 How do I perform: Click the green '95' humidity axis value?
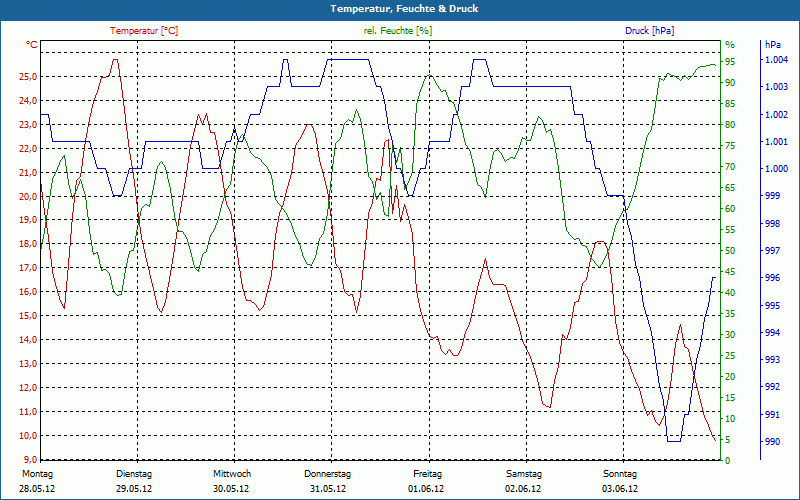point(730,62)
